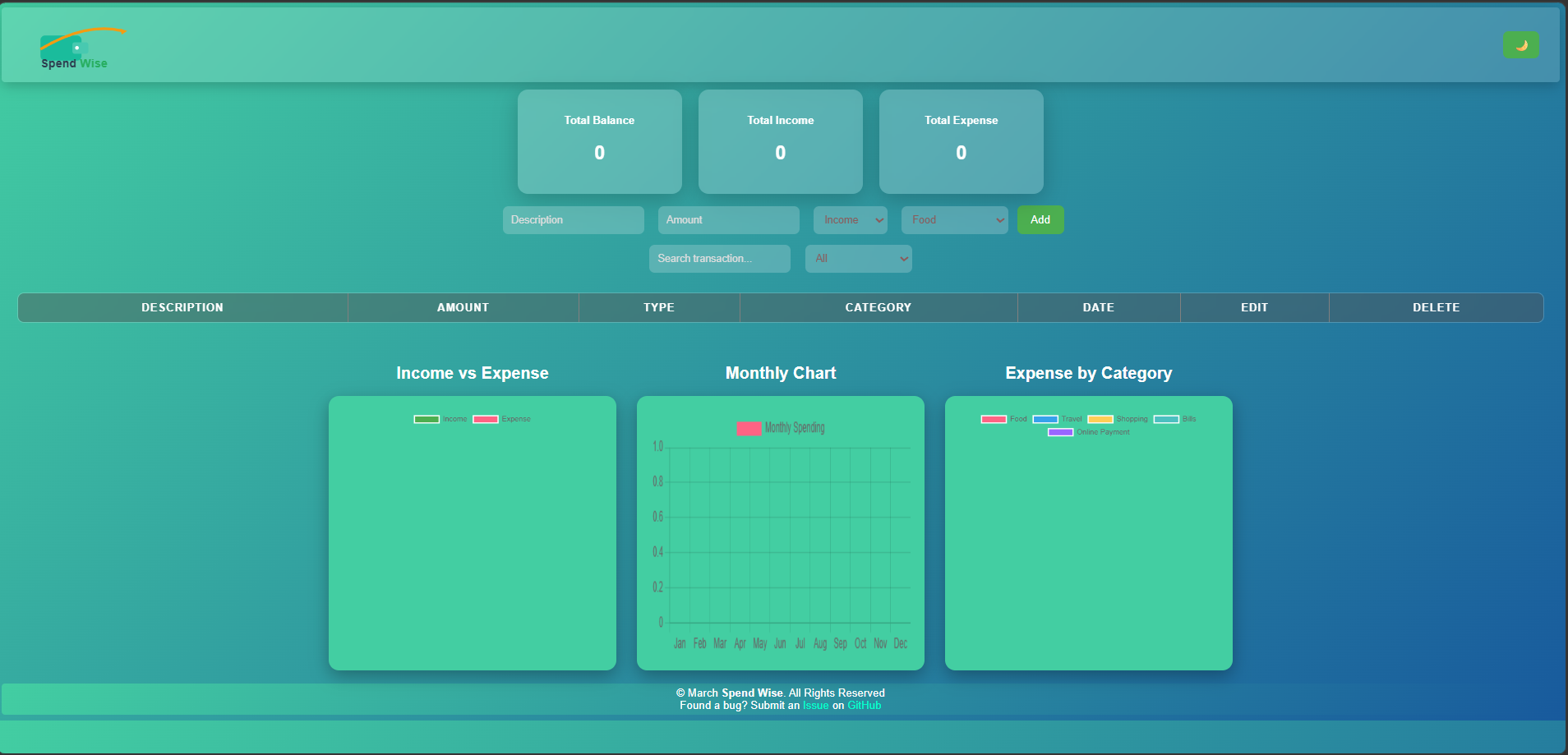Click the Search transaction box
This screenshot has height=755, width=1568.
pyautogui.click(x=719, y=259)
